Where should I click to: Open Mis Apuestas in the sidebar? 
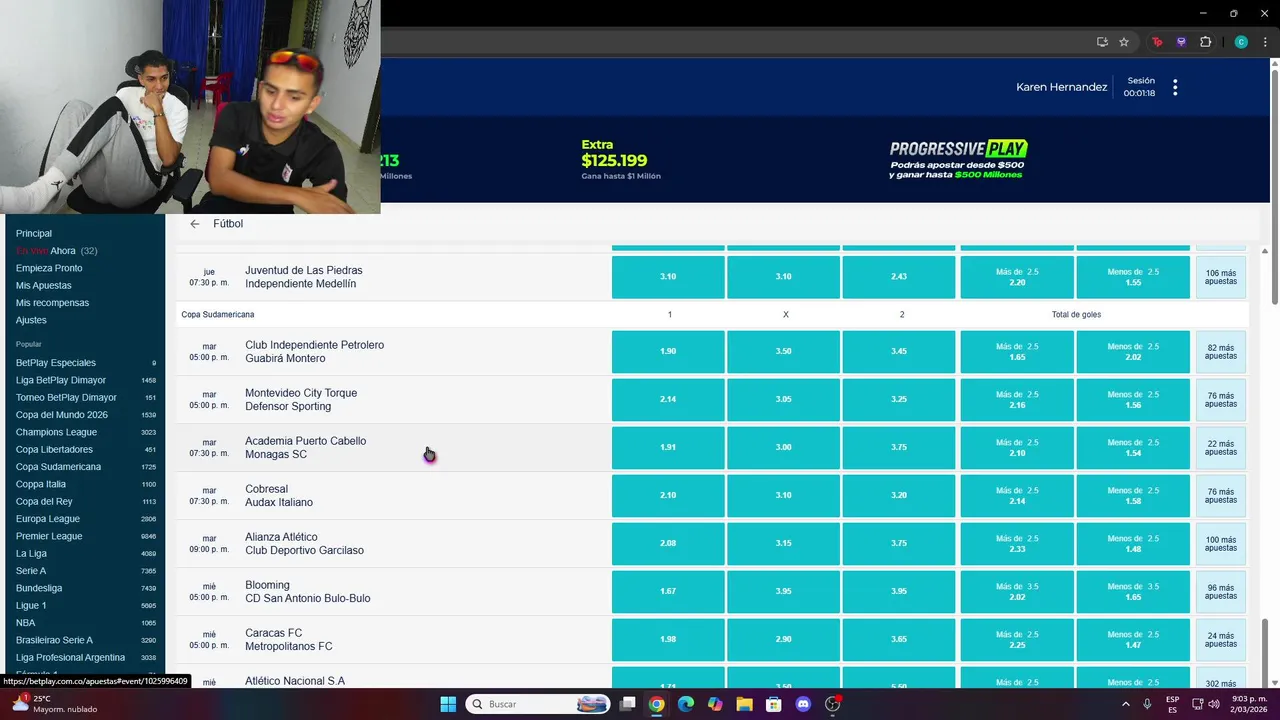click(x=44, y=285)
